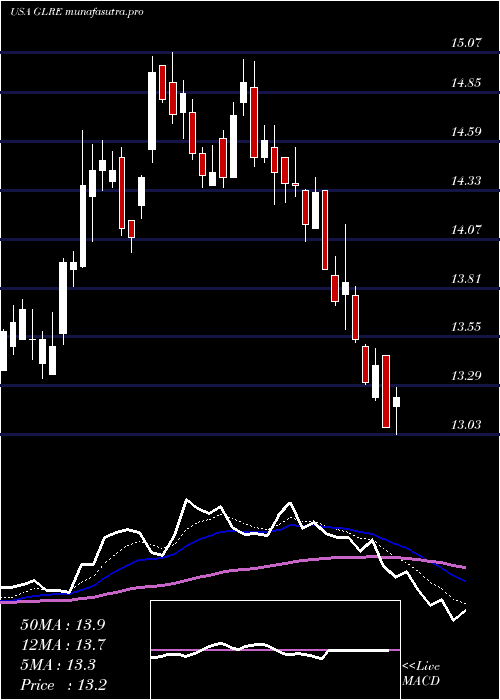Click the last white candlestick near 13.2
Image resolution: width=500 pixels, height=700 pixels.
point(396,411)
